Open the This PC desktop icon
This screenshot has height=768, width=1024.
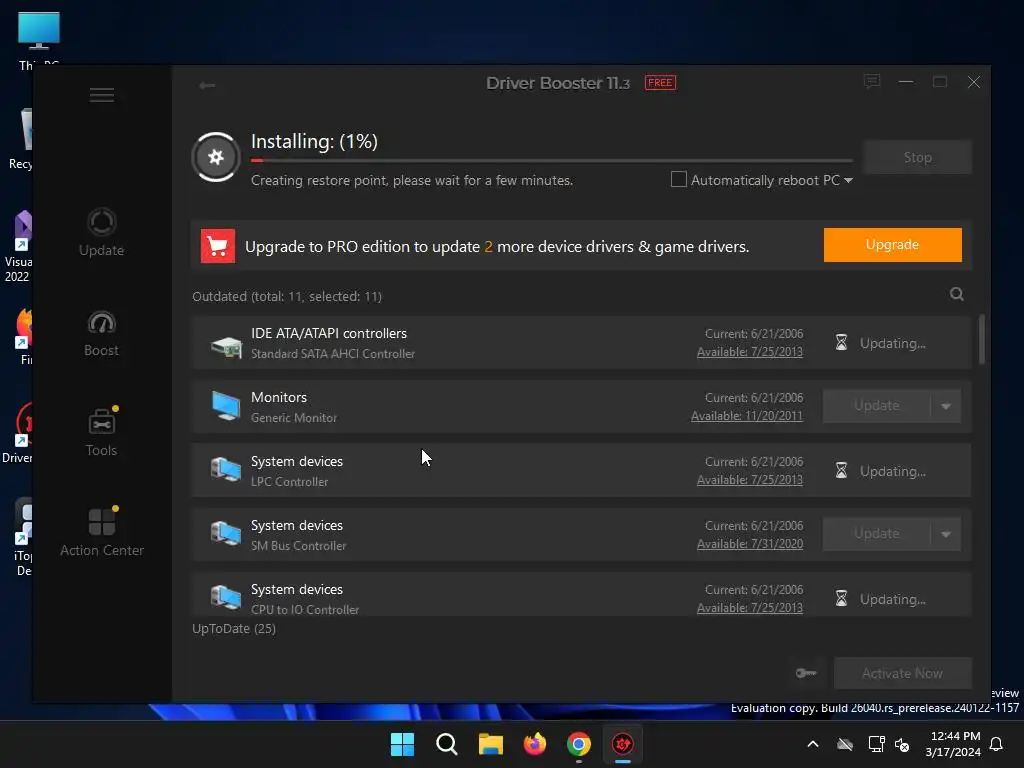[x=39, y=38]
